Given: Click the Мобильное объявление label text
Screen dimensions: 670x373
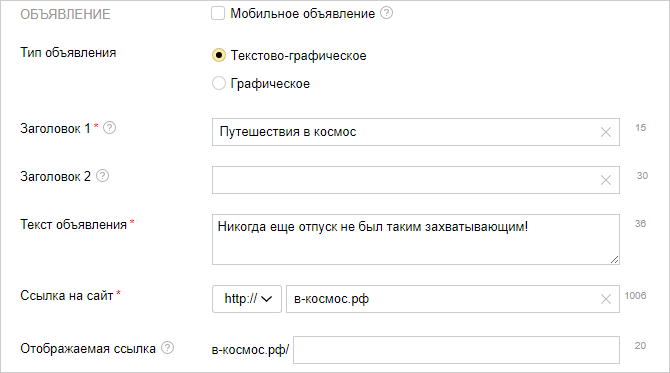Looking at the screenshot, I should click(303, 14).
